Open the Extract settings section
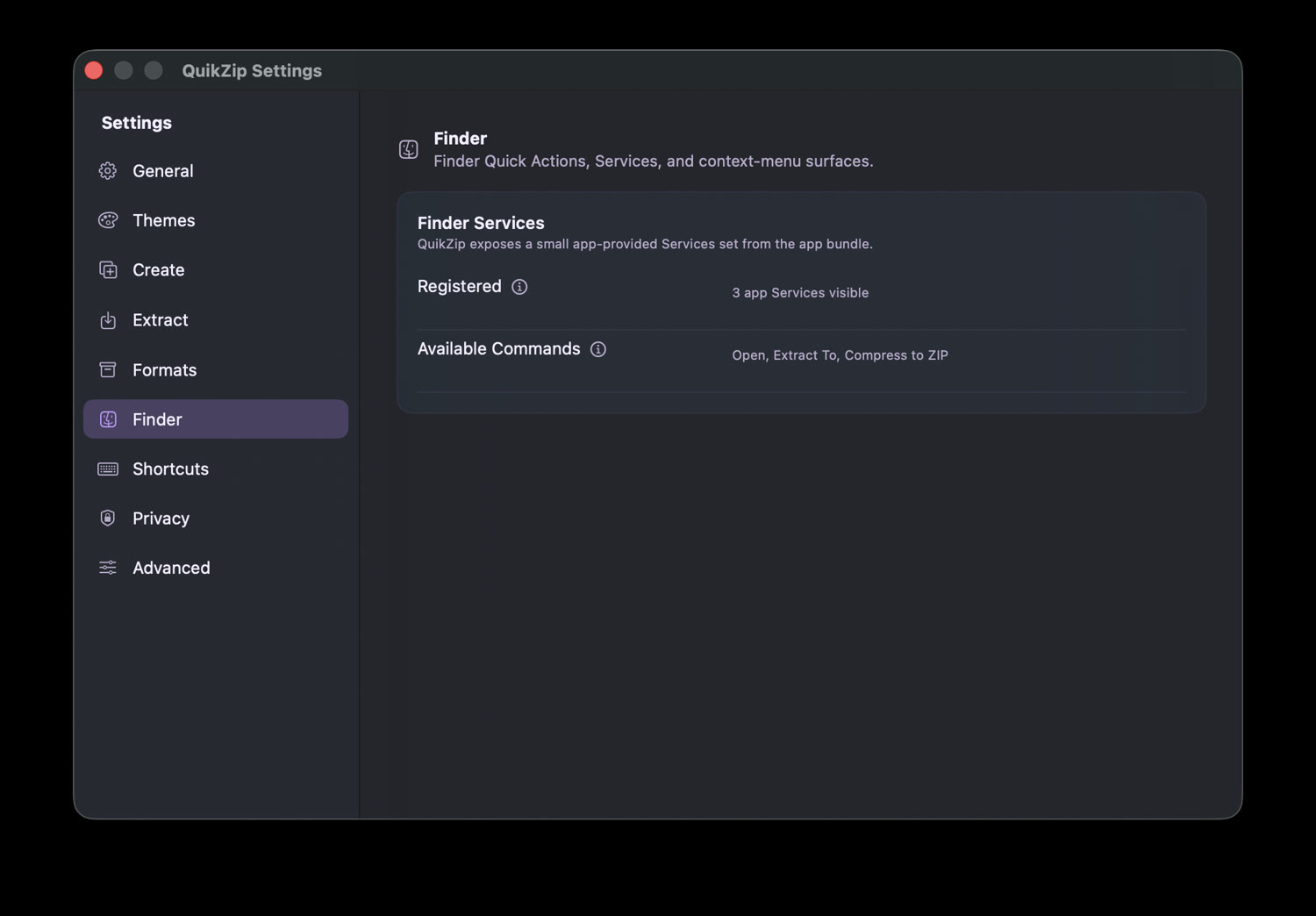 (216, 320)
